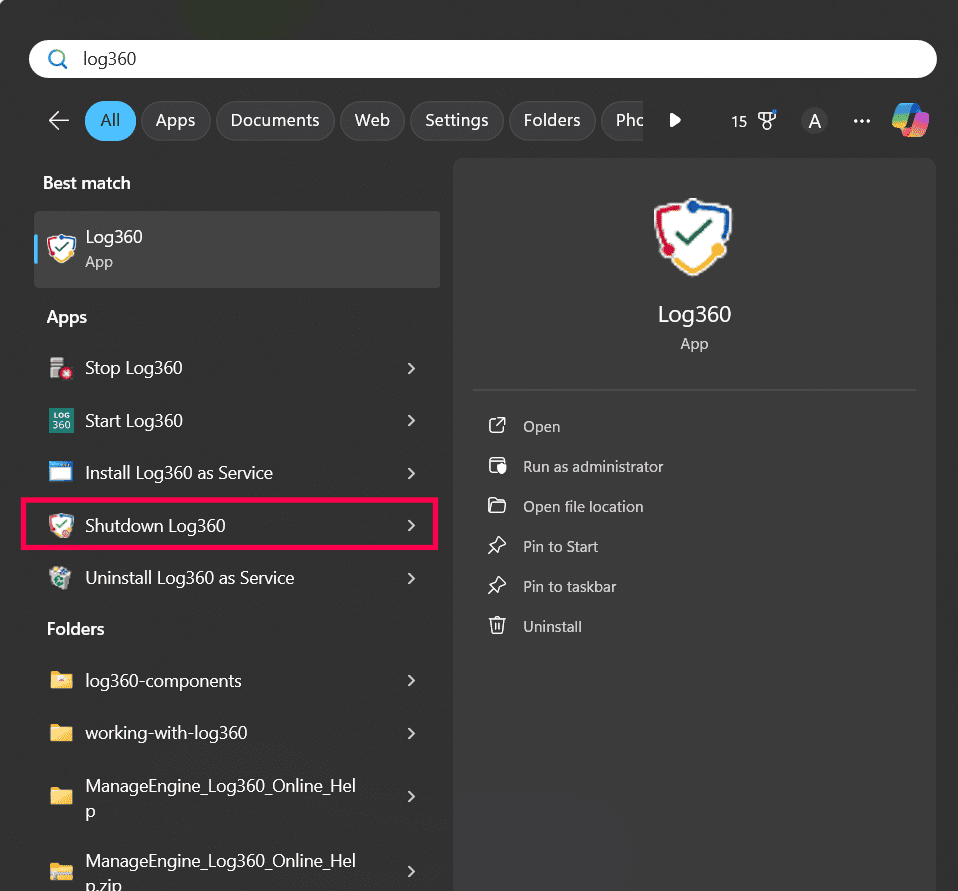The image size is (958, 891).
Task: Click the Open file location folder icon
Action: (x=497, y=505)
